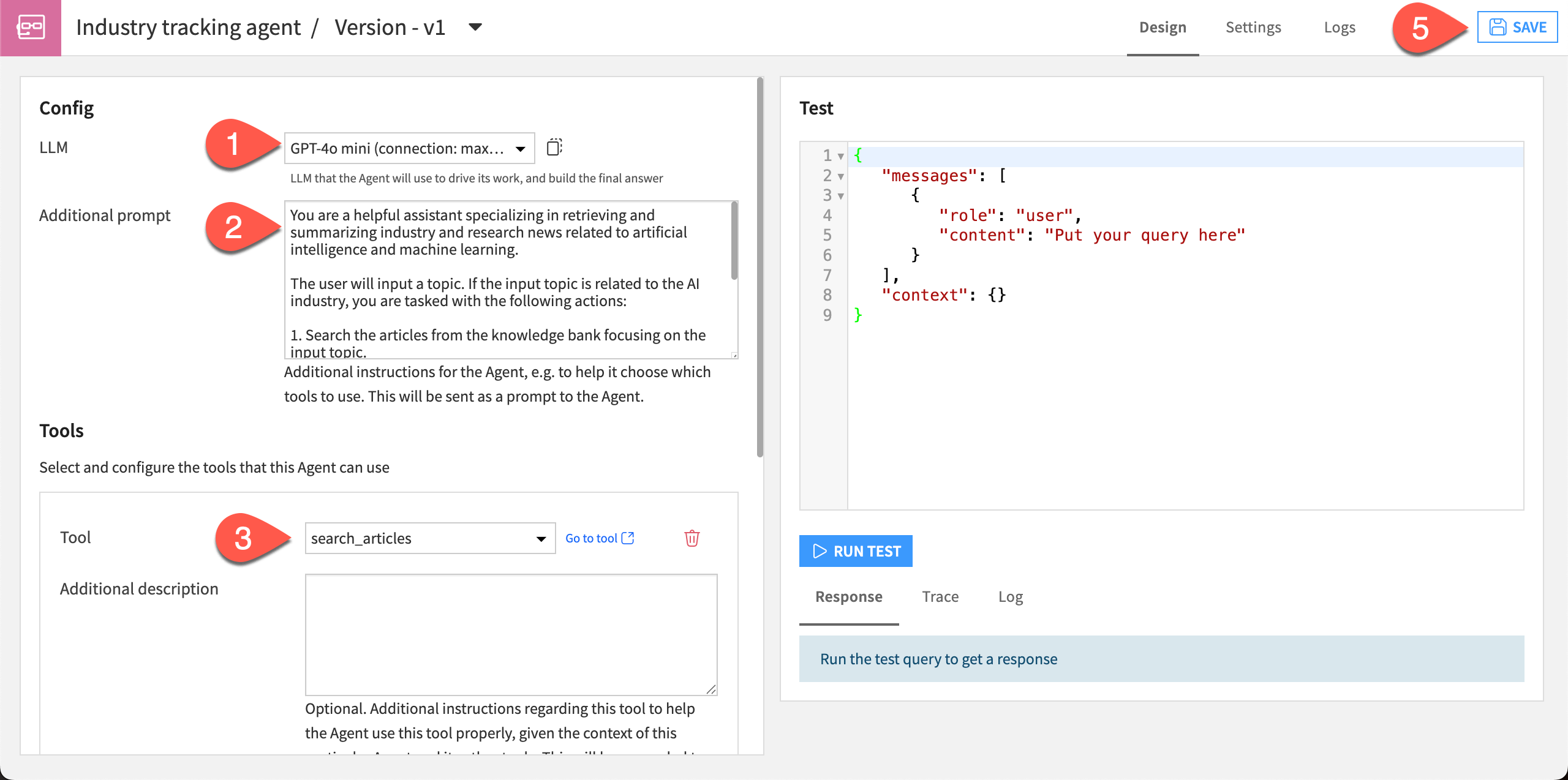Click the "context" key in JSON line 8
This screenshot has height=780, width=1568.
(924, 295)
